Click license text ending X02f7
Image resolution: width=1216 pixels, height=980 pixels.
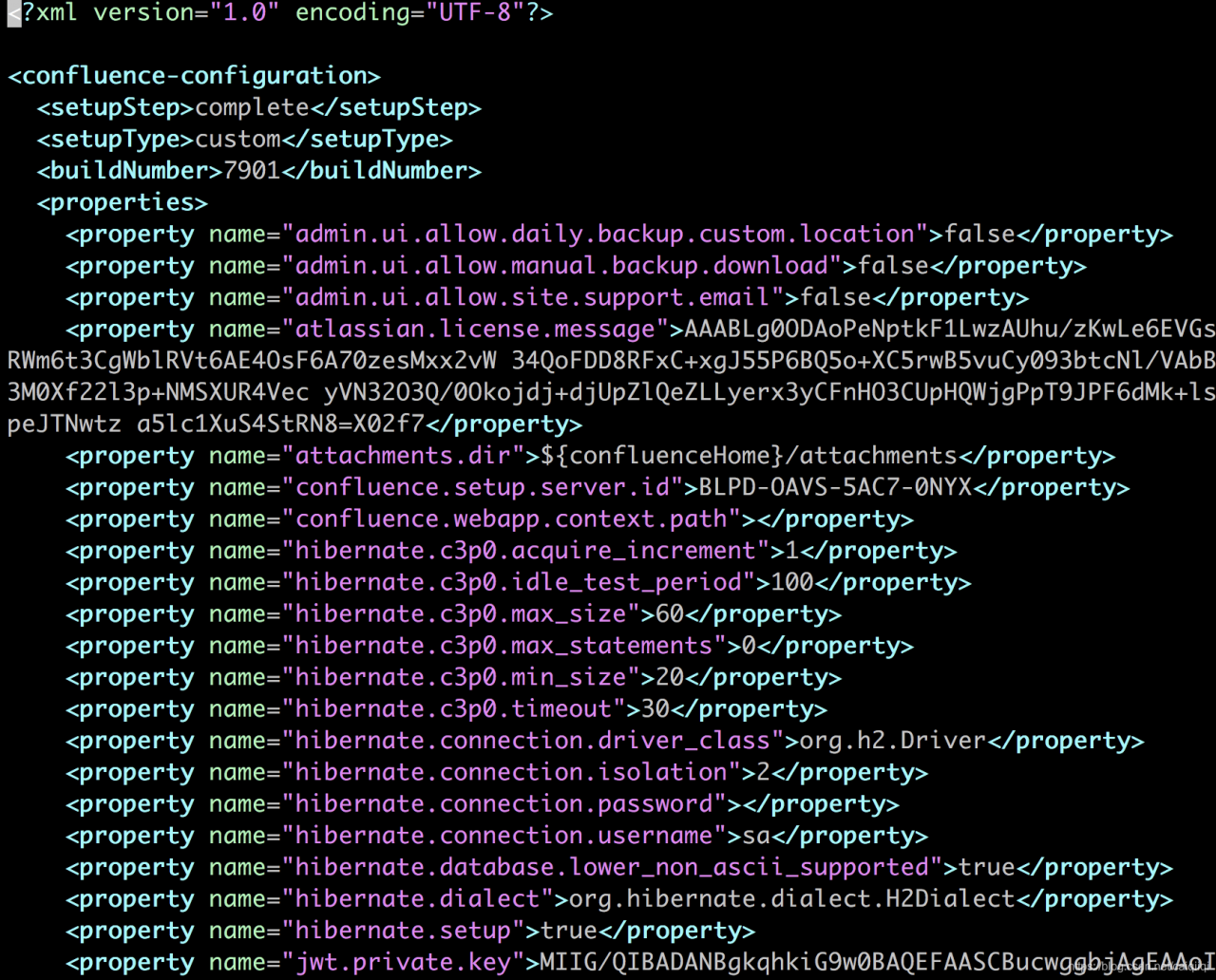click(x=216, y=424)
